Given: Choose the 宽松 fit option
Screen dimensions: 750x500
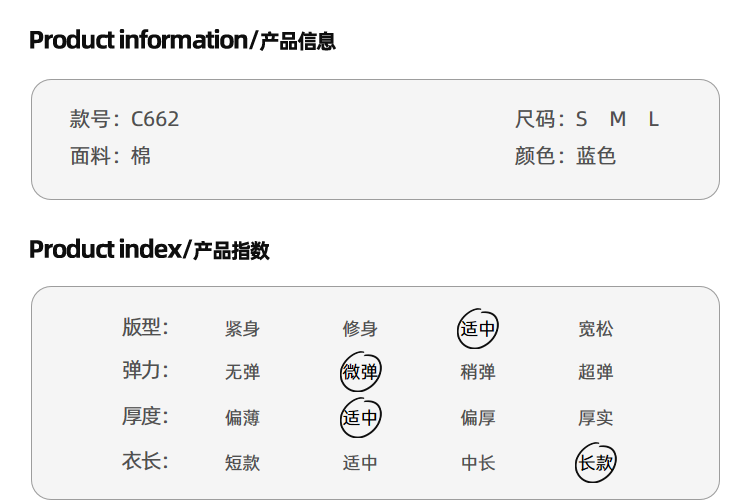Looking at the screenshot, I should pyautogui.click(x=596, y=329).
